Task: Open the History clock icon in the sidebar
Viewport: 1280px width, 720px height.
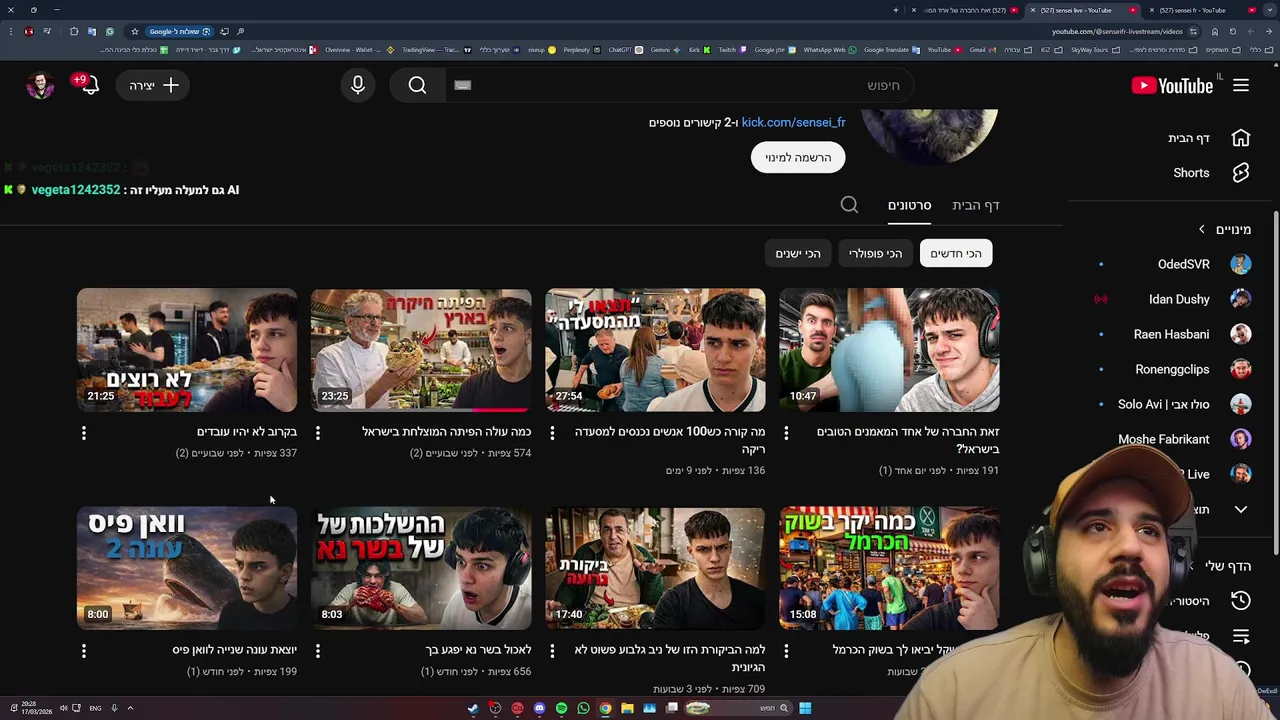Action: click(1241, 601)
